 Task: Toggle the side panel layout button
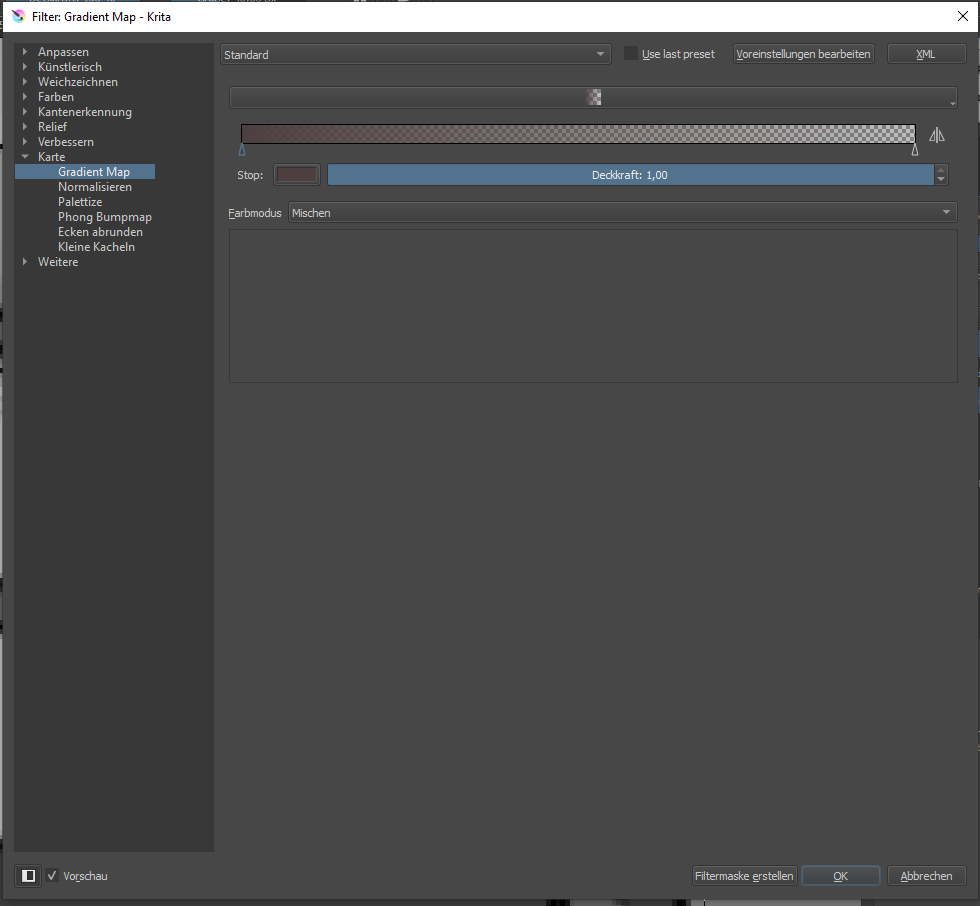click(29, 876)
